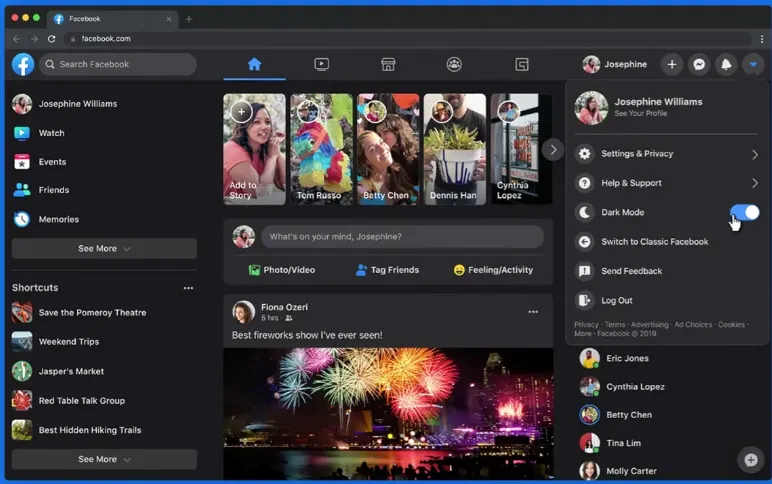Go back in browser history
This screenshot has width=772, height=484.
click(16, 38)
